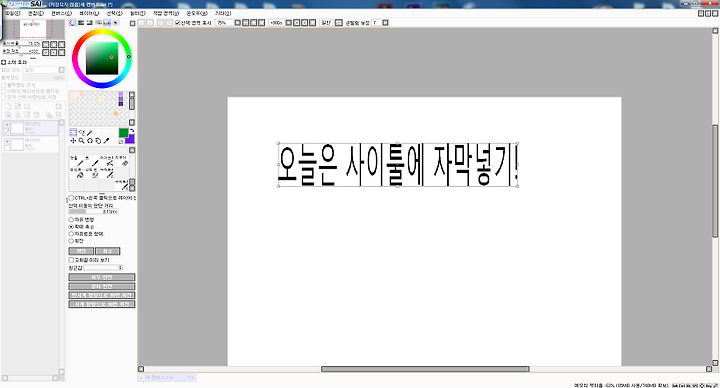Confirm the transform with 확인 button

click(81, 251)
